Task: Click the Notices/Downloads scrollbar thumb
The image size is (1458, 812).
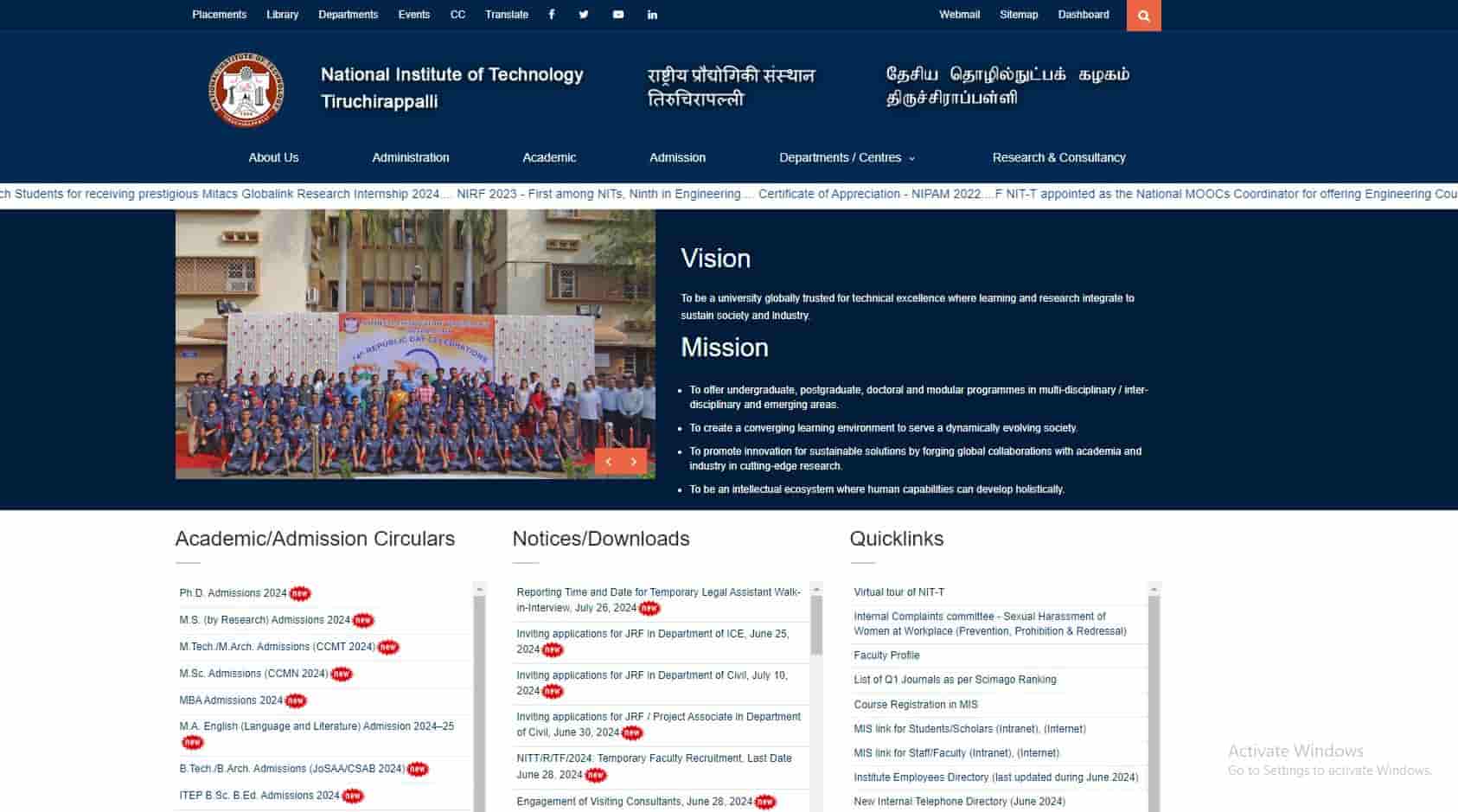Action: pyautogui.click(x=816, y=624)
